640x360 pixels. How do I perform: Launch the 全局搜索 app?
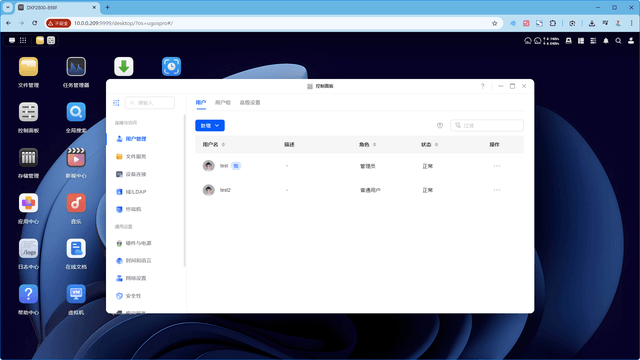[76, 112]
